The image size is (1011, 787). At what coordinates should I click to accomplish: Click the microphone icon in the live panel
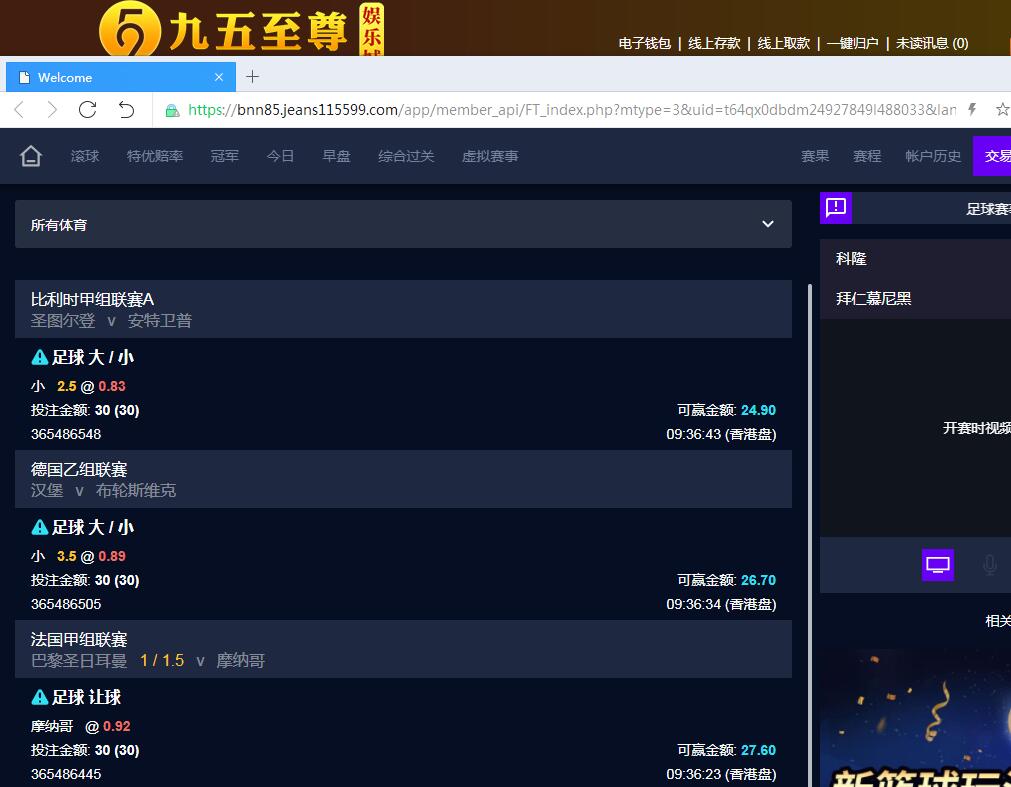tap(989, 565)
